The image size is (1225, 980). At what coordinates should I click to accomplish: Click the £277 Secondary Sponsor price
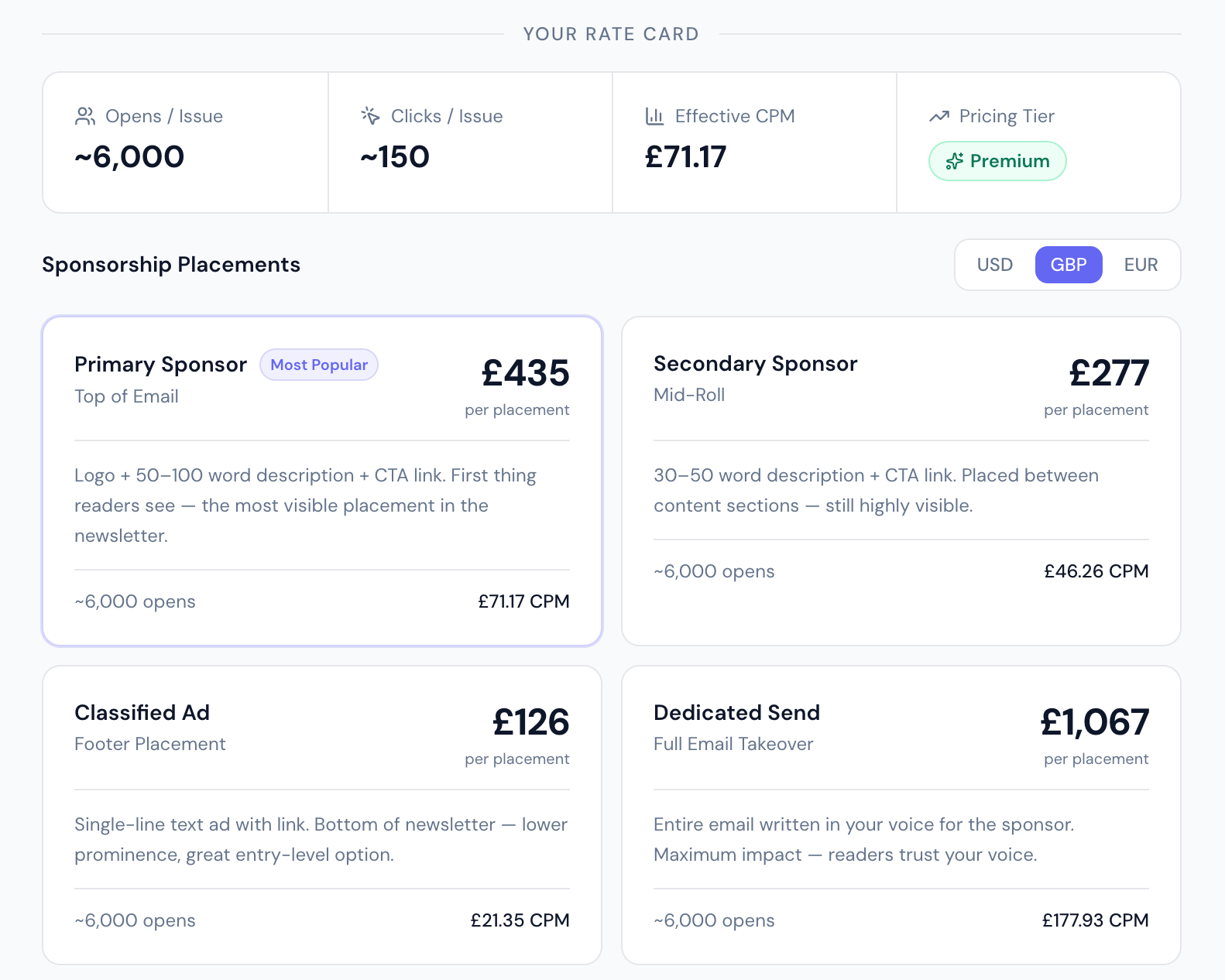(1108, 373)
